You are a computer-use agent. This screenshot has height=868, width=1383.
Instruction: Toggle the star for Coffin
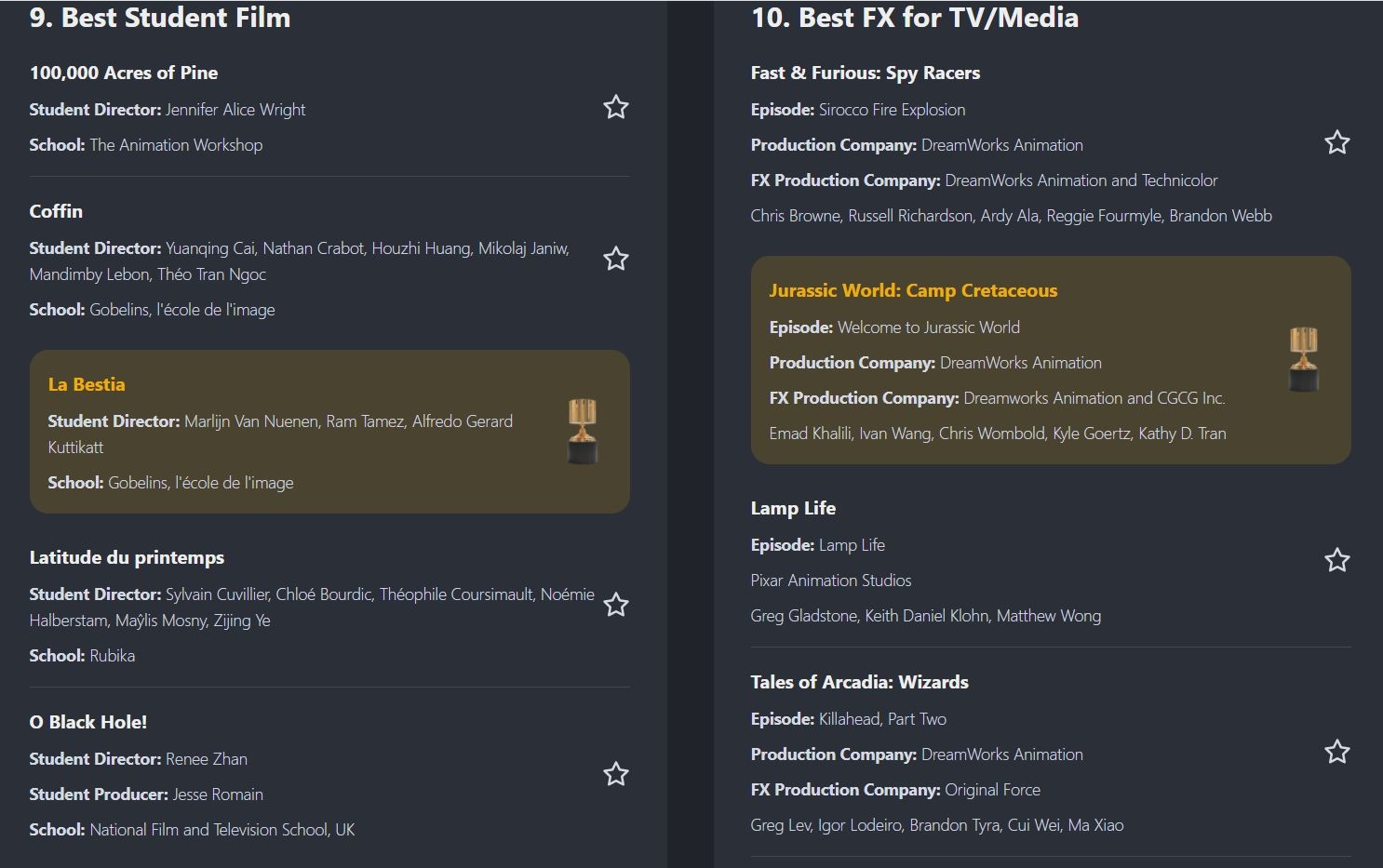tap(615, 259)
